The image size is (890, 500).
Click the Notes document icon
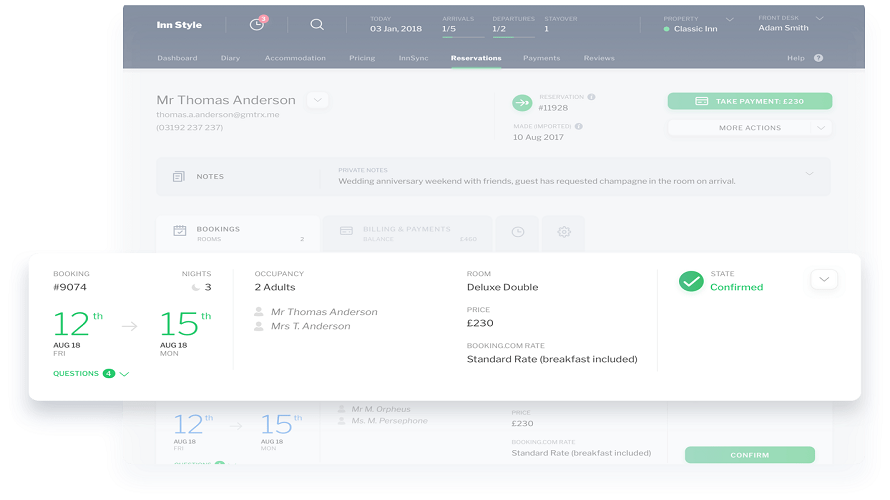tap(178, 177)
